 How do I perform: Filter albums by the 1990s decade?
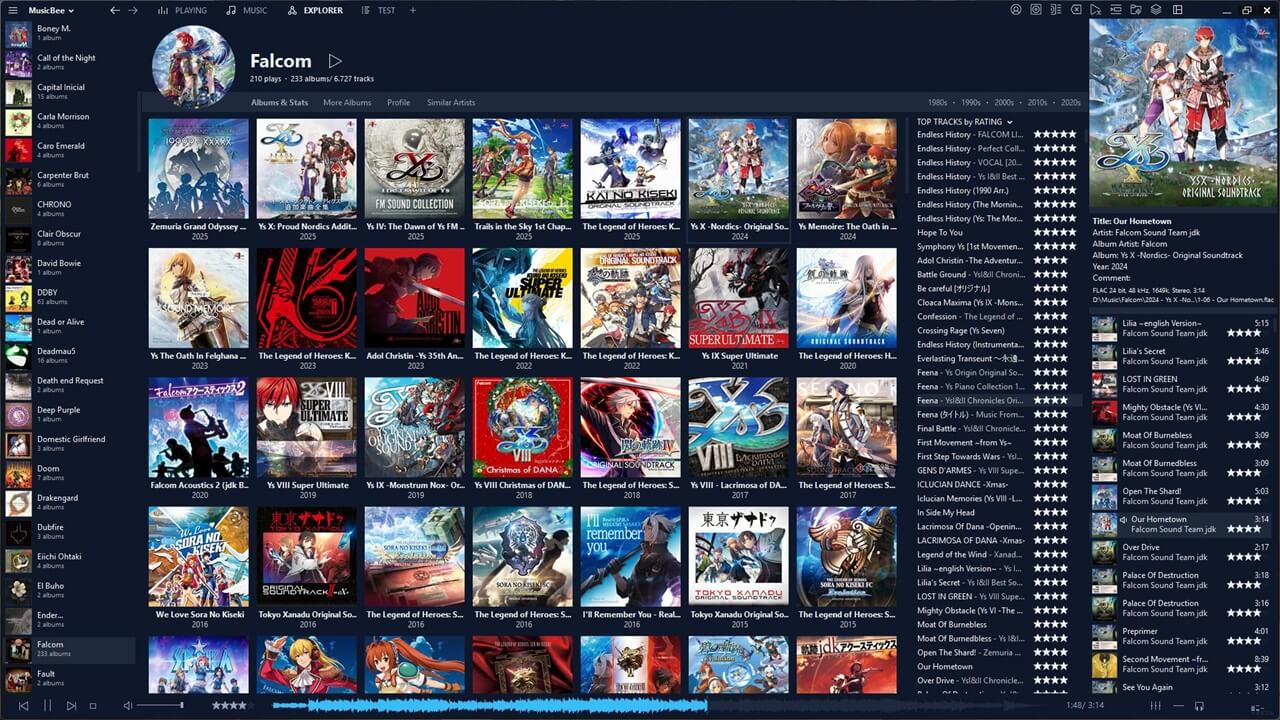(971, 102)
